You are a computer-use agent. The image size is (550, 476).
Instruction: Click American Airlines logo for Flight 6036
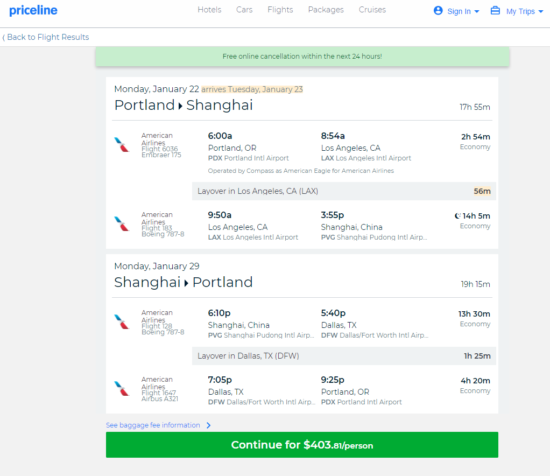(122, 145)
